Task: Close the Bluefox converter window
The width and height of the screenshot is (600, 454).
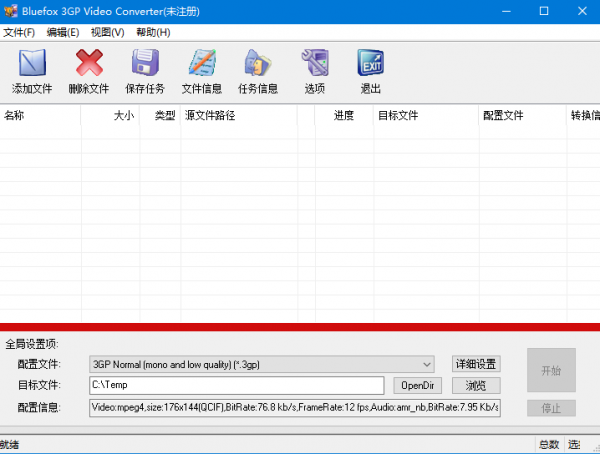Action: 582,11
